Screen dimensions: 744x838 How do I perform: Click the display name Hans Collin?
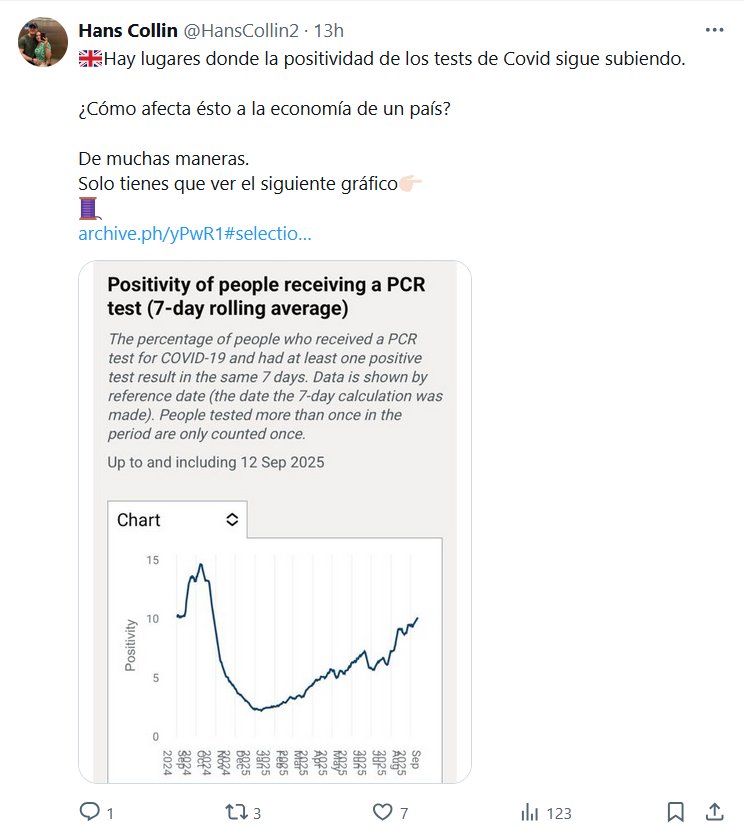tap(127, 30)
